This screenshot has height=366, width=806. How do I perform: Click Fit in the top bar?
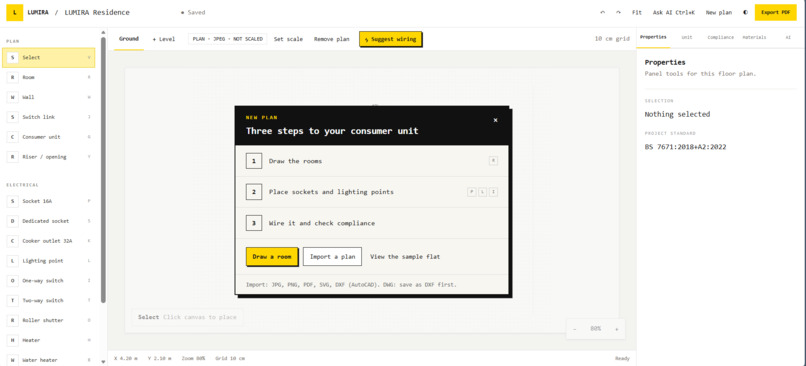(636, 13)
